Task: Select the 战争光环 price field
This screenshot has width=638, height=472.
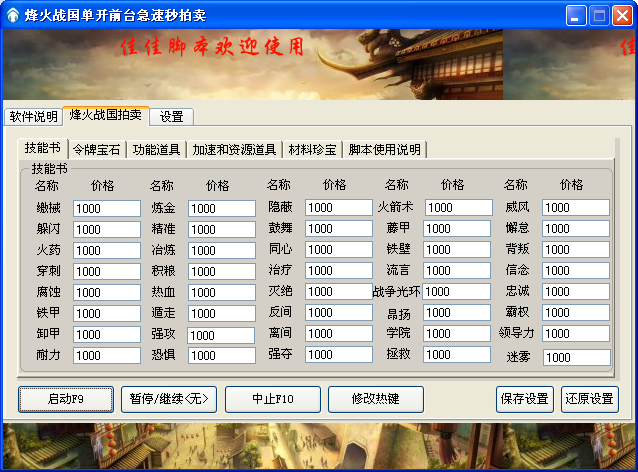Action: [456, 292]
